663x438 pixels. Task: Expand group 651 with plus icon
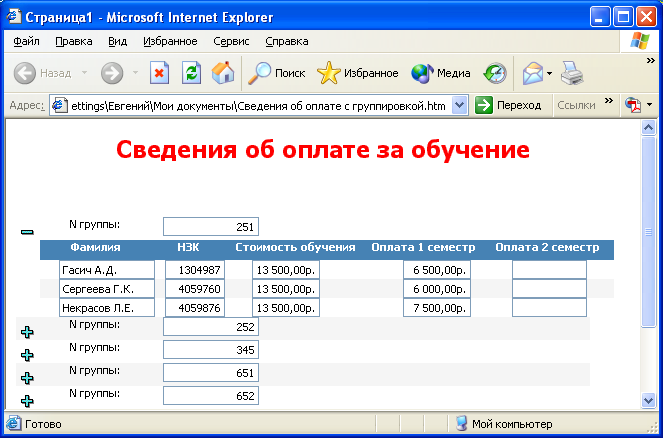coord(27,378)
